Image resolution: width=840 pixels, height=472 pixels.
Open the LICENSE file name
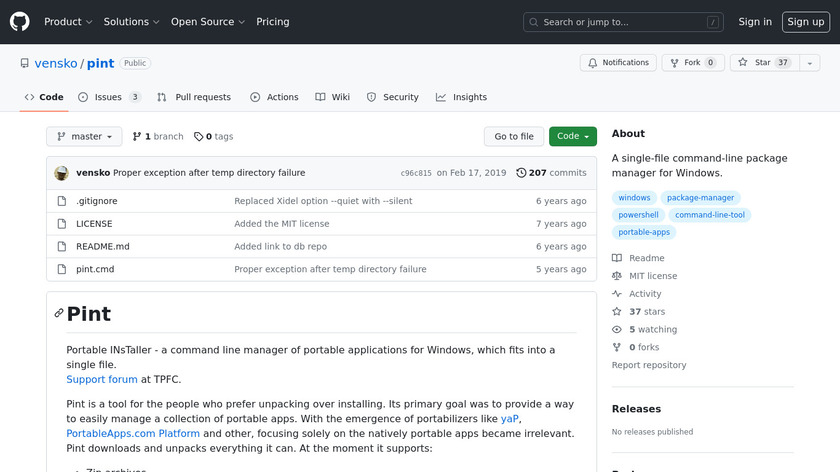(94, 224)
